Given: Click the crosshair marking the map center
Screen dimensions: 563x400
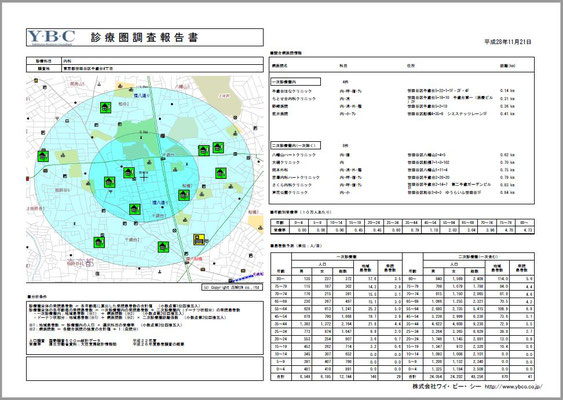Looking at the screenshot, I should 144,178.
